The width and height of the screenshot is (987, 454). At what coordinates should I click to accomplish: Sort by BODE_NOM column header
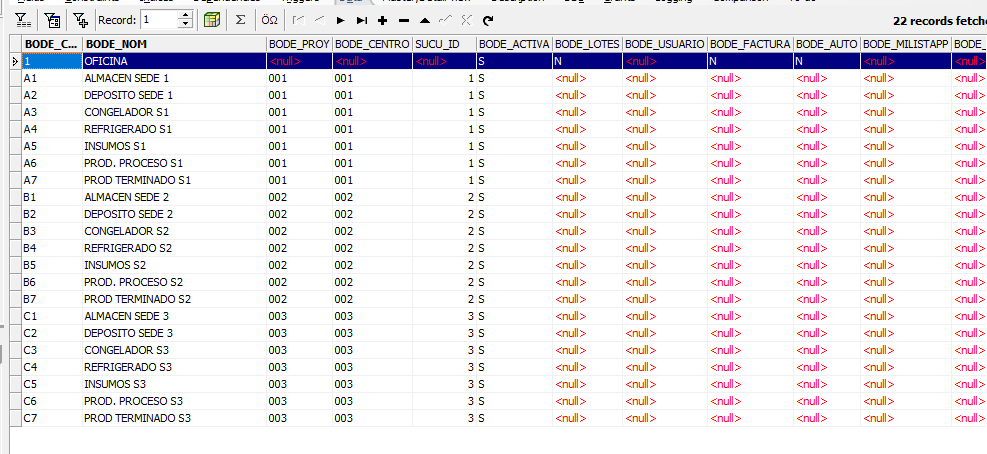coord(174,44)
